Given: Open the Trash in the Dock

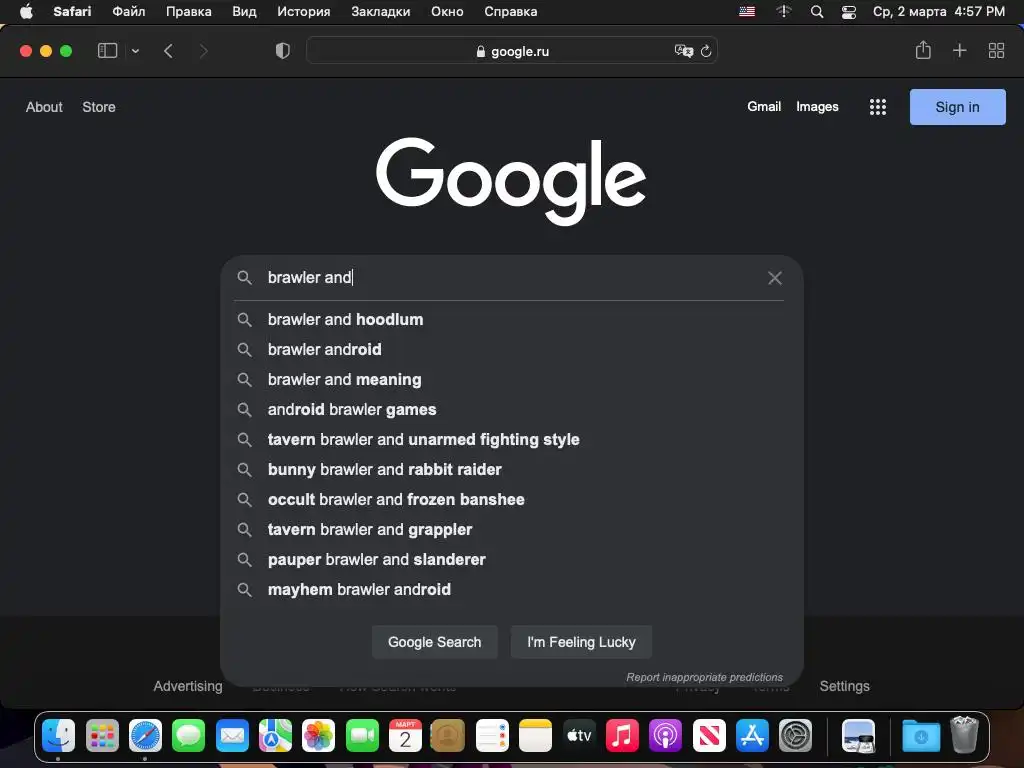Looking at the screenshot, I should [x=965, y=735].
